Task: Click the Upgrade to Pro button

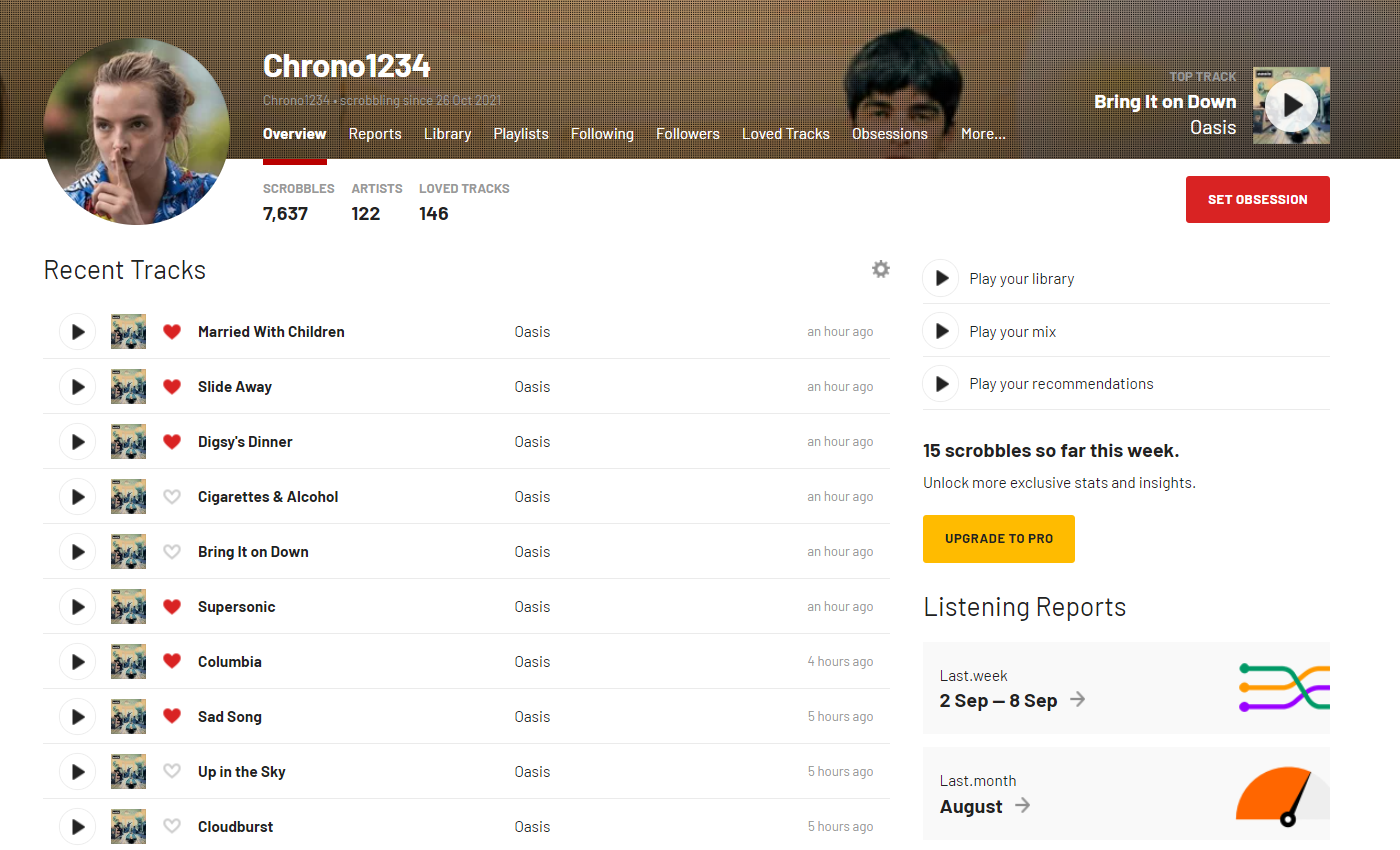Action: (999, 539)
